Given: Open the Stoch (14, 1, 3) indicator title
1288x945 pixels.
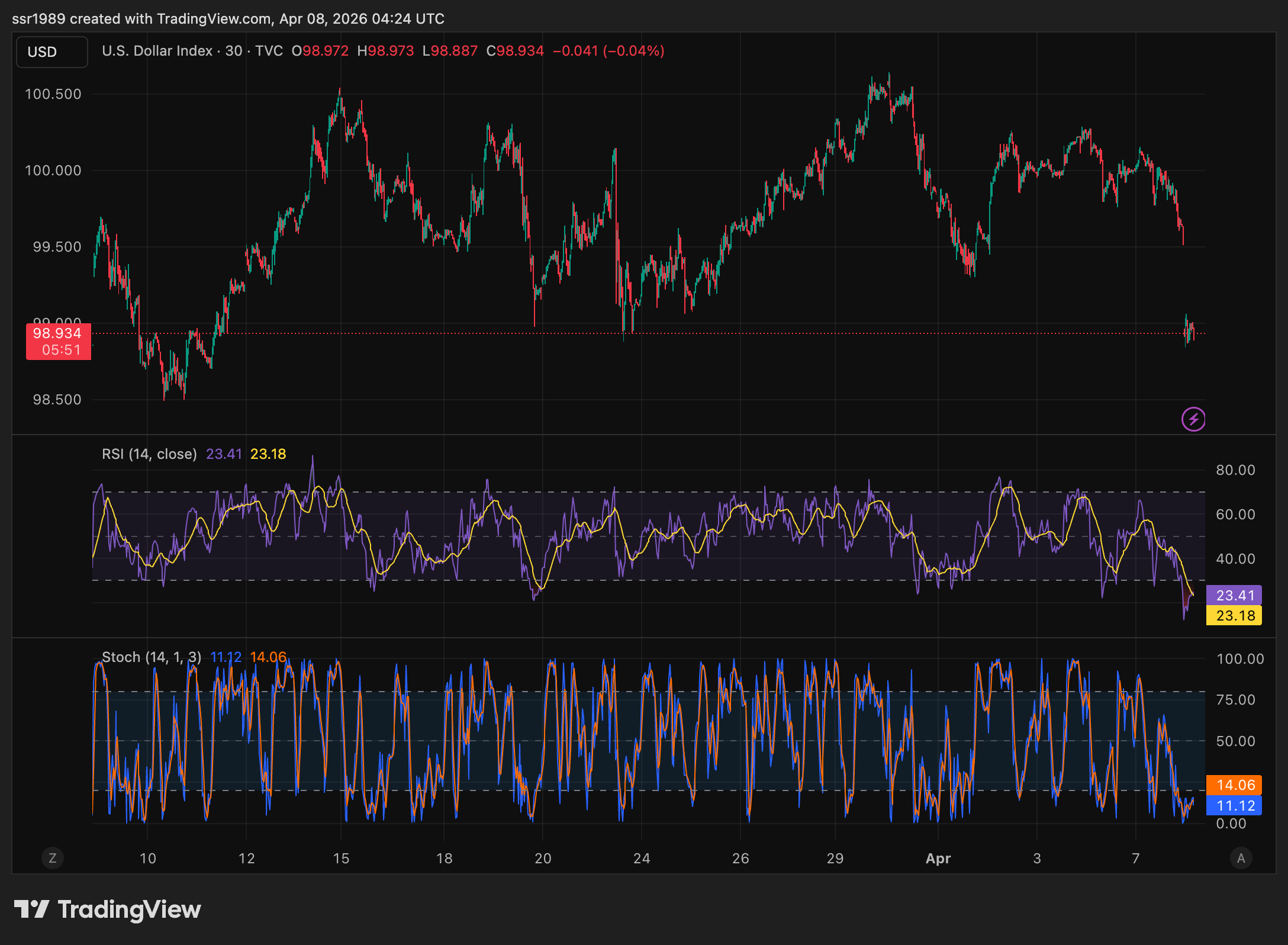Looking at the screenshot, I should (152, 657).
